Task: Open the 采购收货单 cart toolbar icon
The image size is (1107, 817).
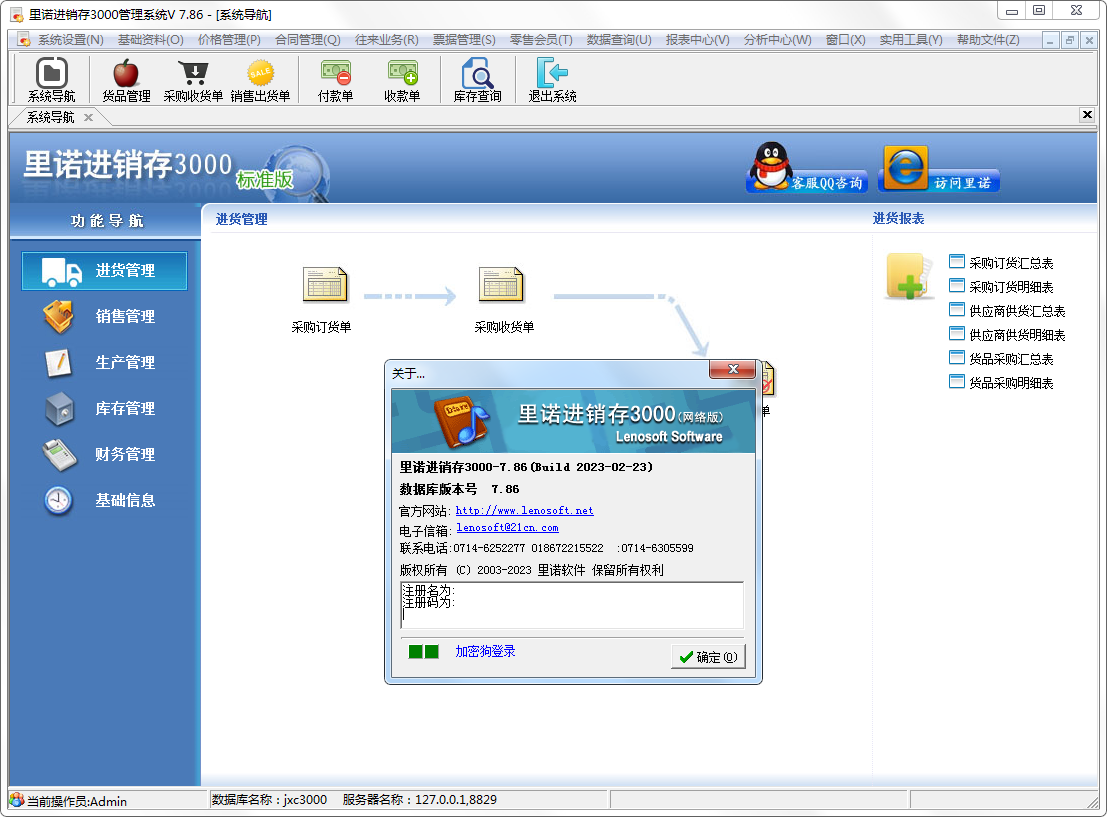Action: [x=193, y=80]
